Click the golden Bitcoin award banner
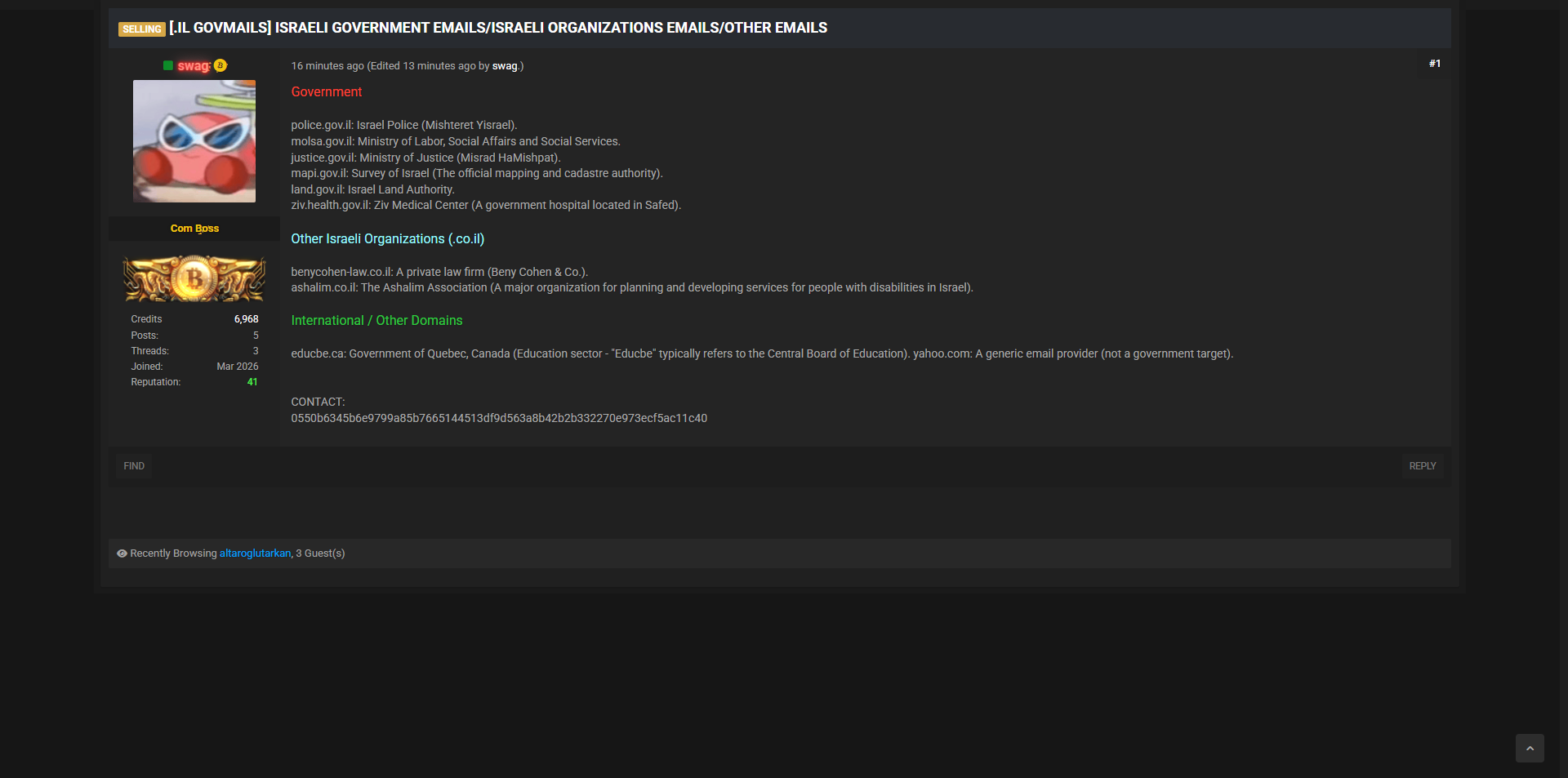1568x778 pixels. pyautogui.click(x=194, y=279)
